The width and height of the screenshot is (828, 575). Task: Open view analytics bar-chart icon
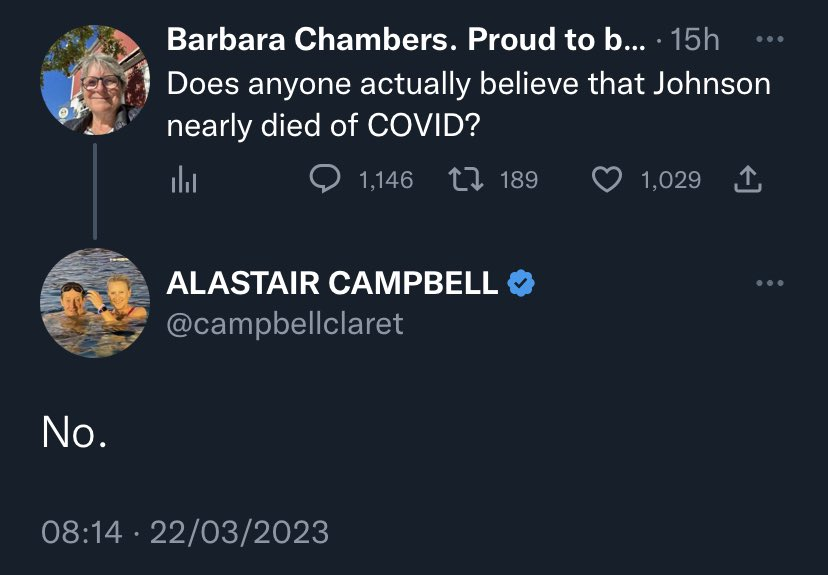pyautogui.click(x=183, y=180)
